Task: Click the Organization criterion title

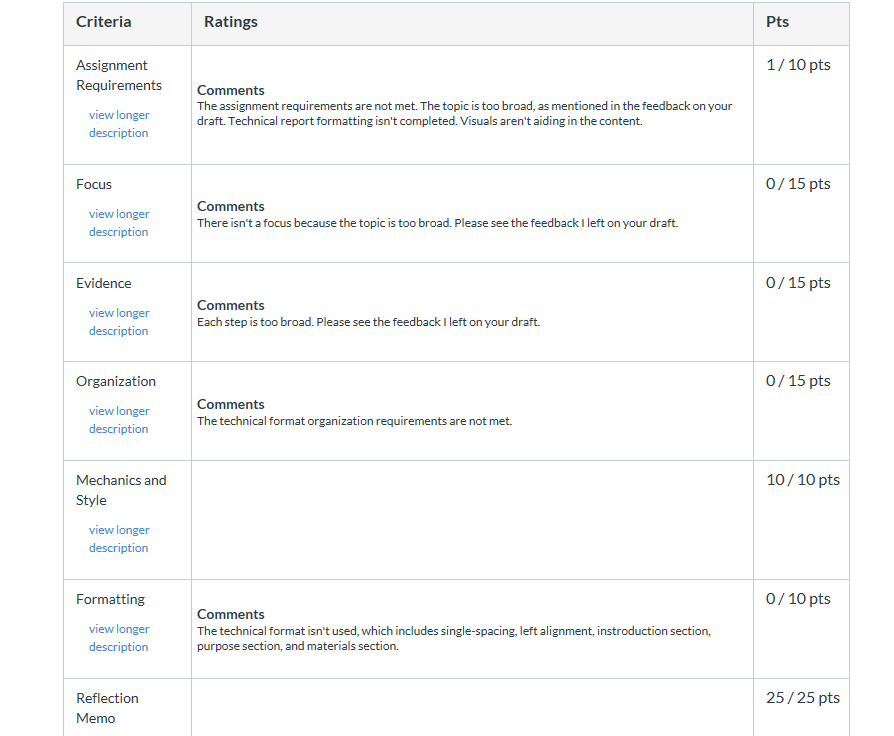Action: [x=116, y=381]
